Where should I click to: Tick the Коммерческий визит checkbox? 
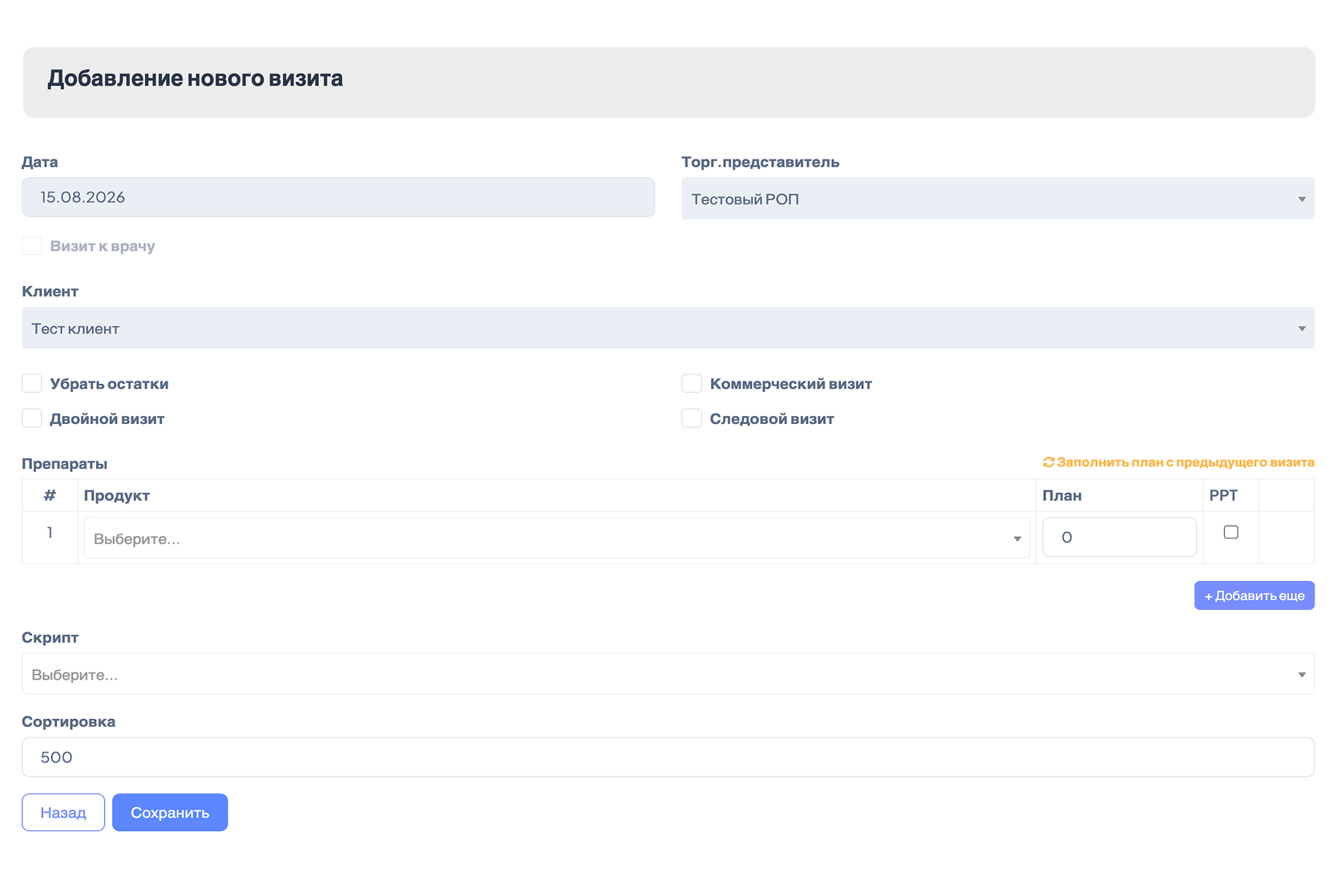[692, 383]
